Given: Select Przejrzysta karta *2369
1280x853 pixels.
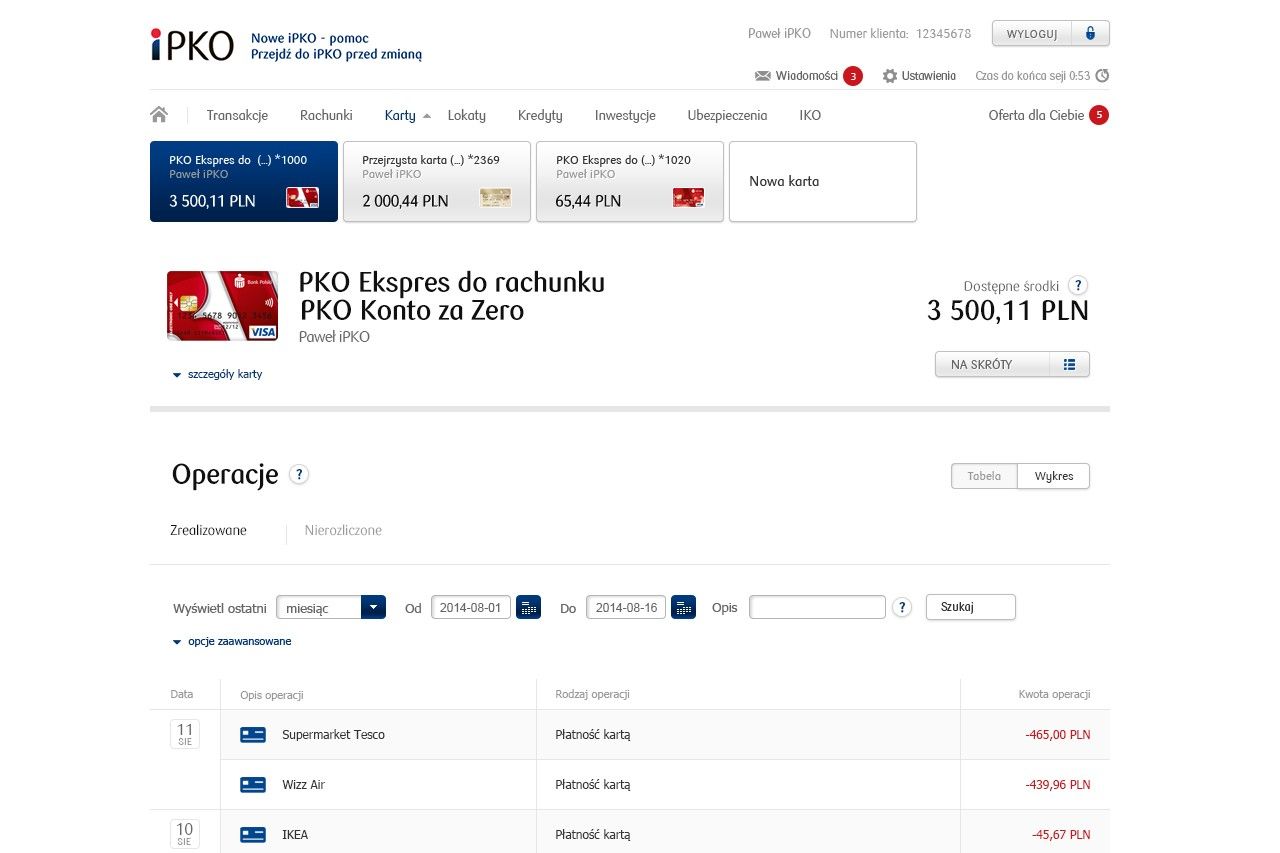Looking at the screenshot, I should pyautogui.click(x=437, y=181).
